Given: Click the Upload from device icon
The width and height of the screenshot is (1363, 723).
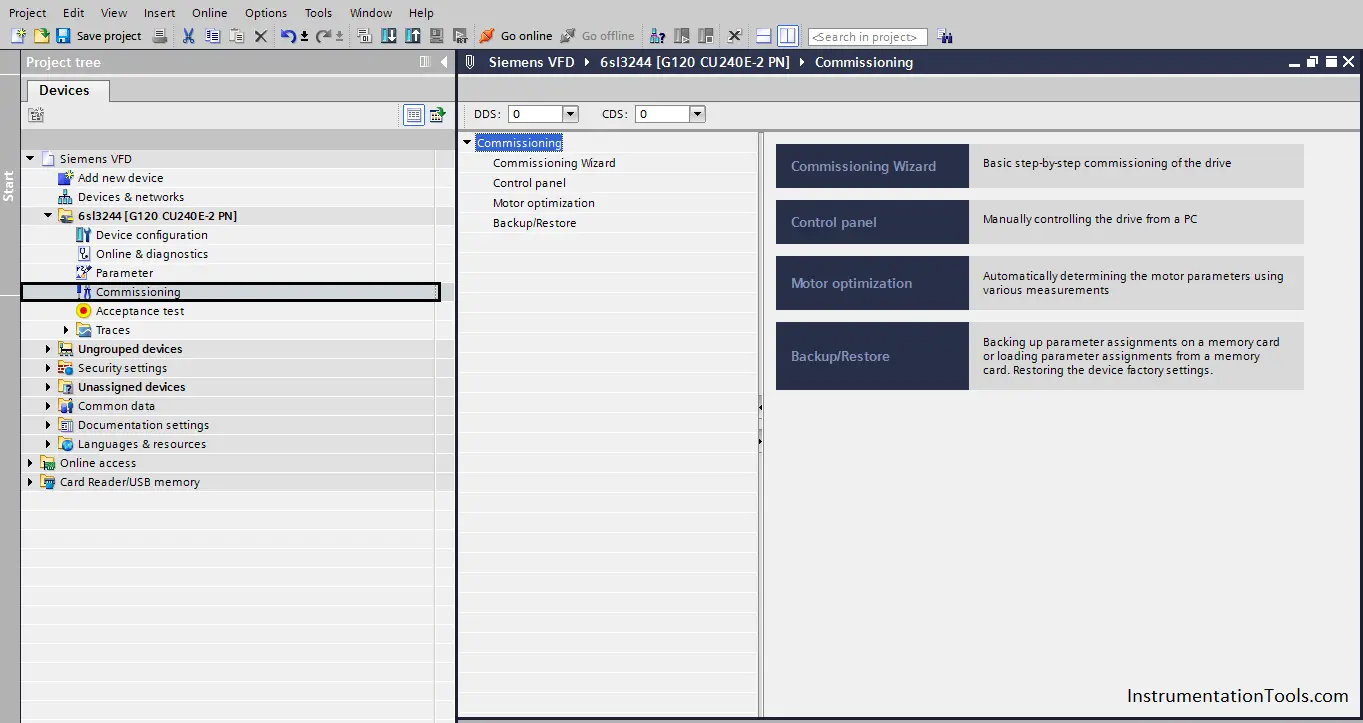Looking at the screenshot, I should (x=412, y=36).
